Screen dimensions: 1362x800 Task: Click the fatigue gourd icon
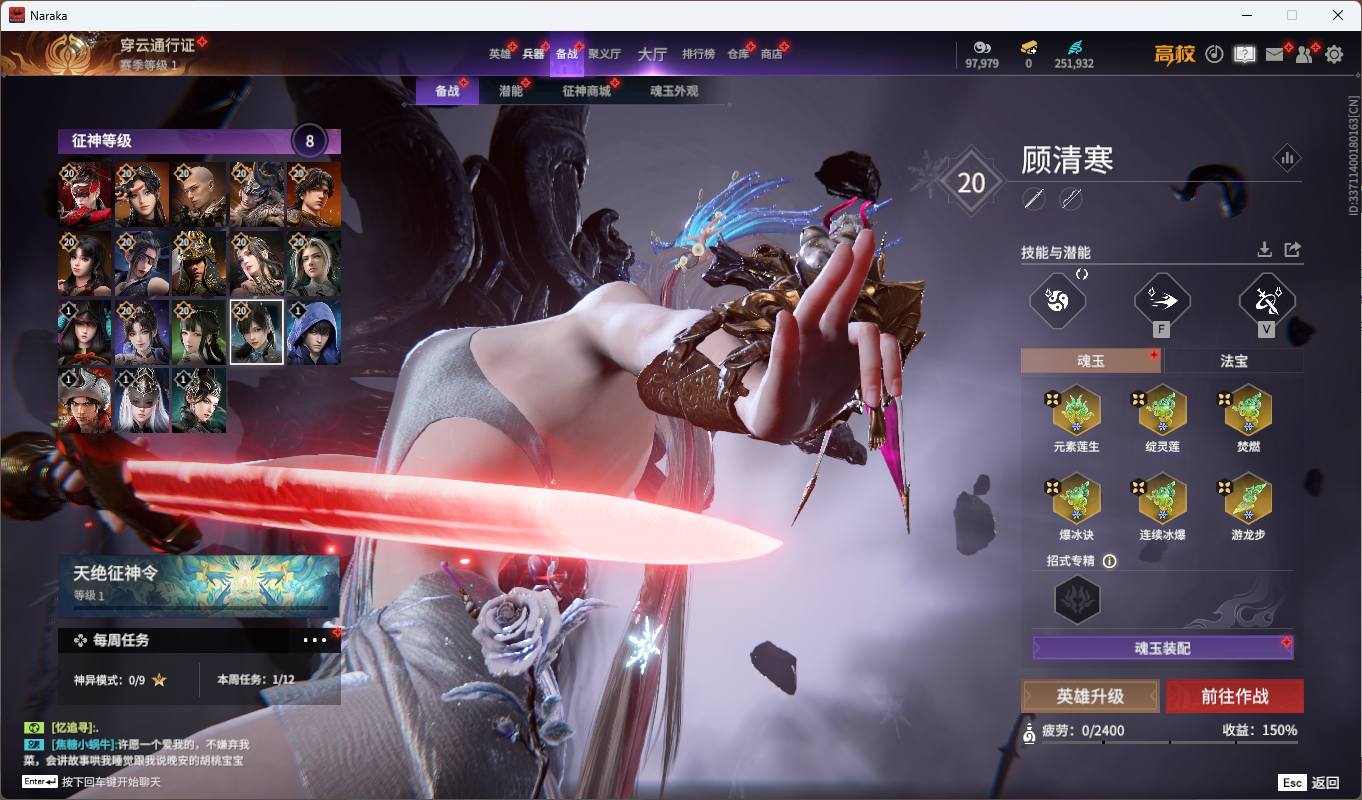(1029, 734)
